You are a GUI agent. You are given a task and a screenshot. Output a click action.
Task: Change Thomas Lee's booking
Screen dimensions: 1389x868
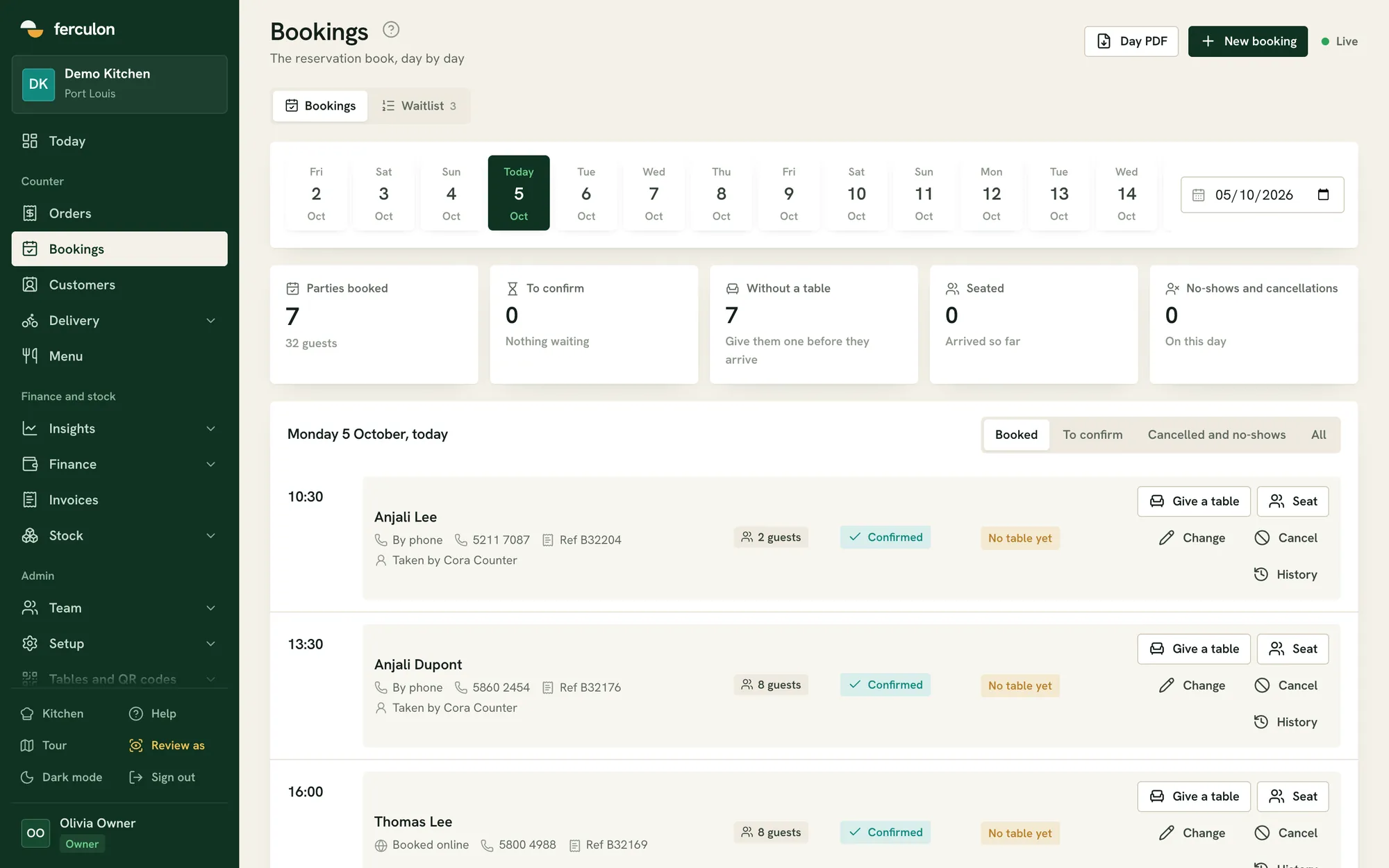1192,833
